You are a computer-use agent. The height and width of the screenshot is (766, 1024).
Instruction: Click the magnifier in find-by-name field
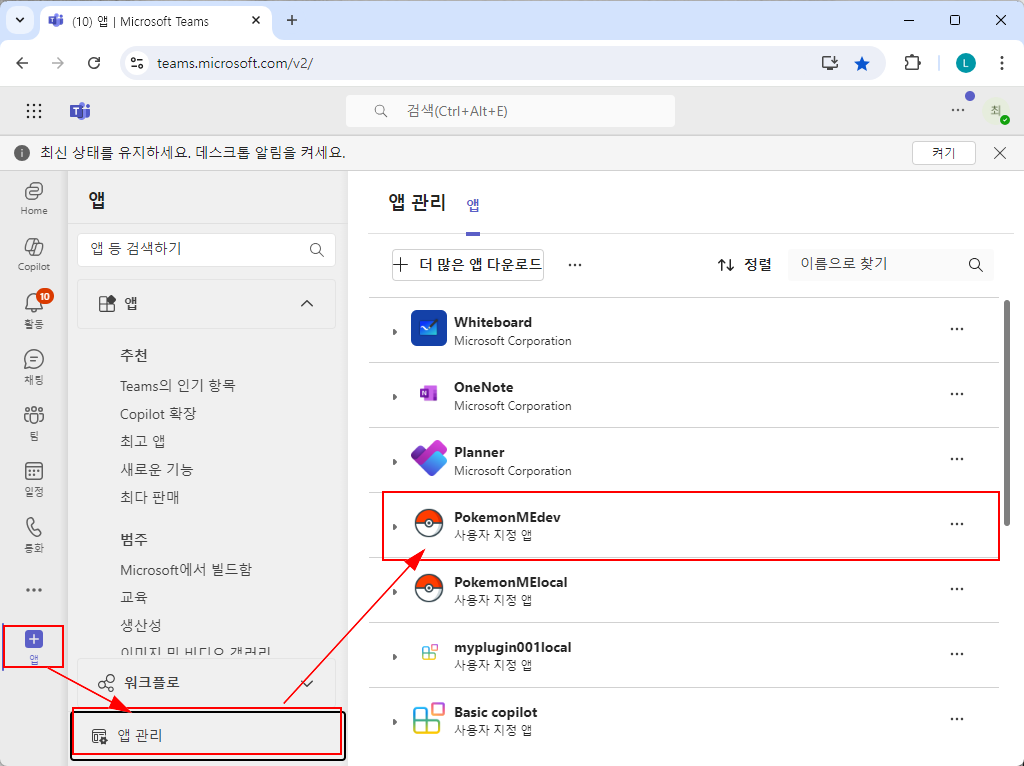tap(976, 264)
